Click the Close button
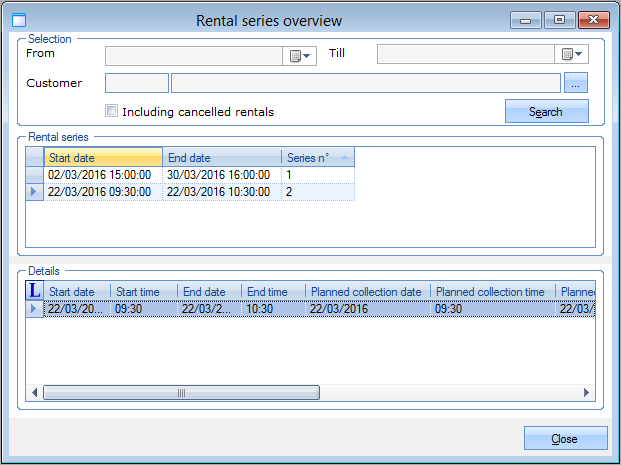This screenshot has height=465, width=621. pos(565,439)
